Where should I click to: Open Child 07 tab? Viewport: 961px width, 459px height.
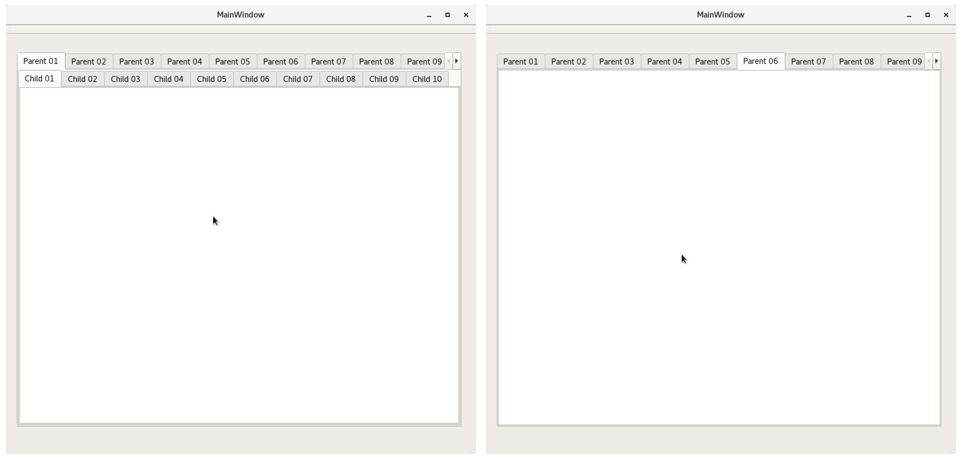coord(298,79)
